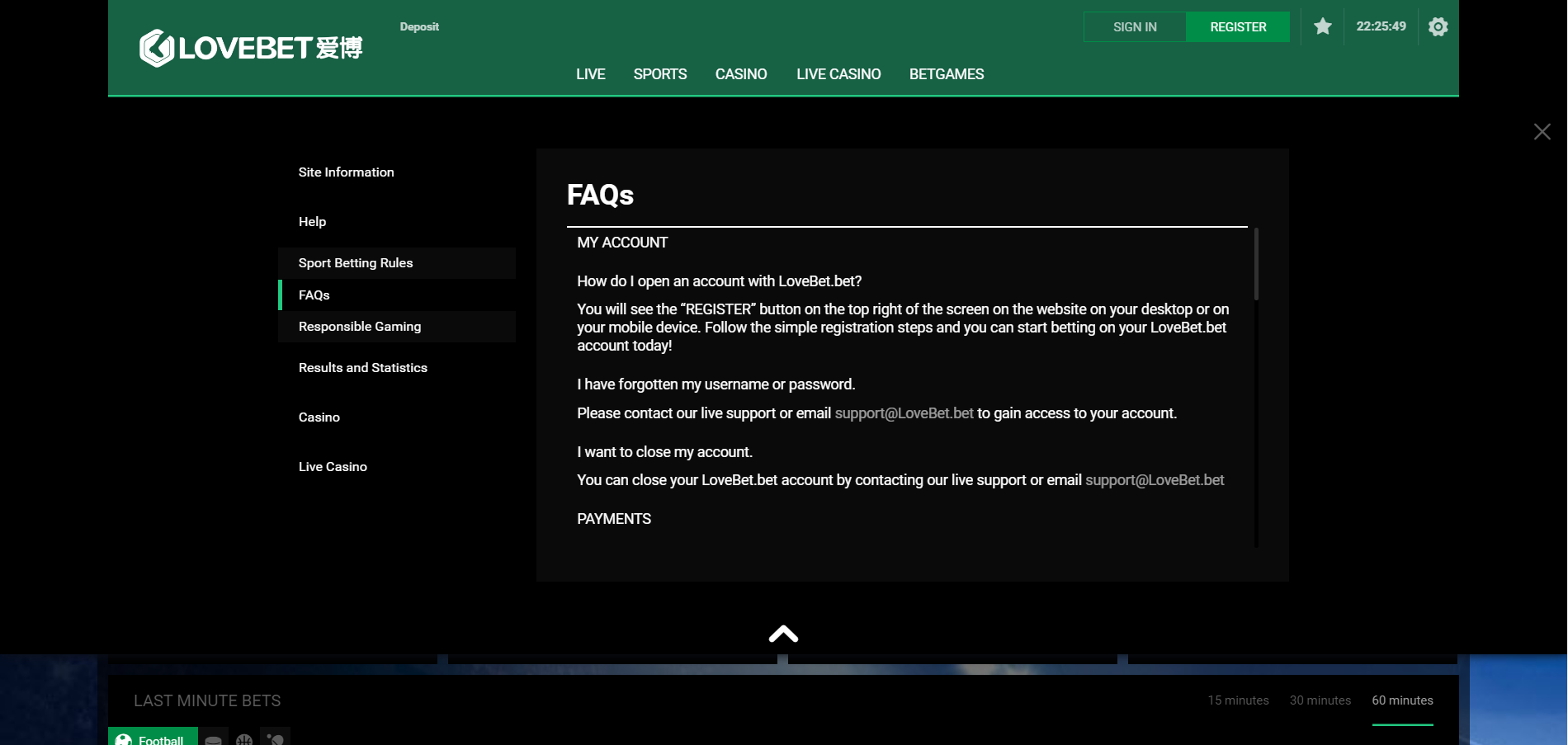The width and height of the screenshot is (1568, 745).
Task: Select the Football sport tab
Action: (x=153, y=737)
